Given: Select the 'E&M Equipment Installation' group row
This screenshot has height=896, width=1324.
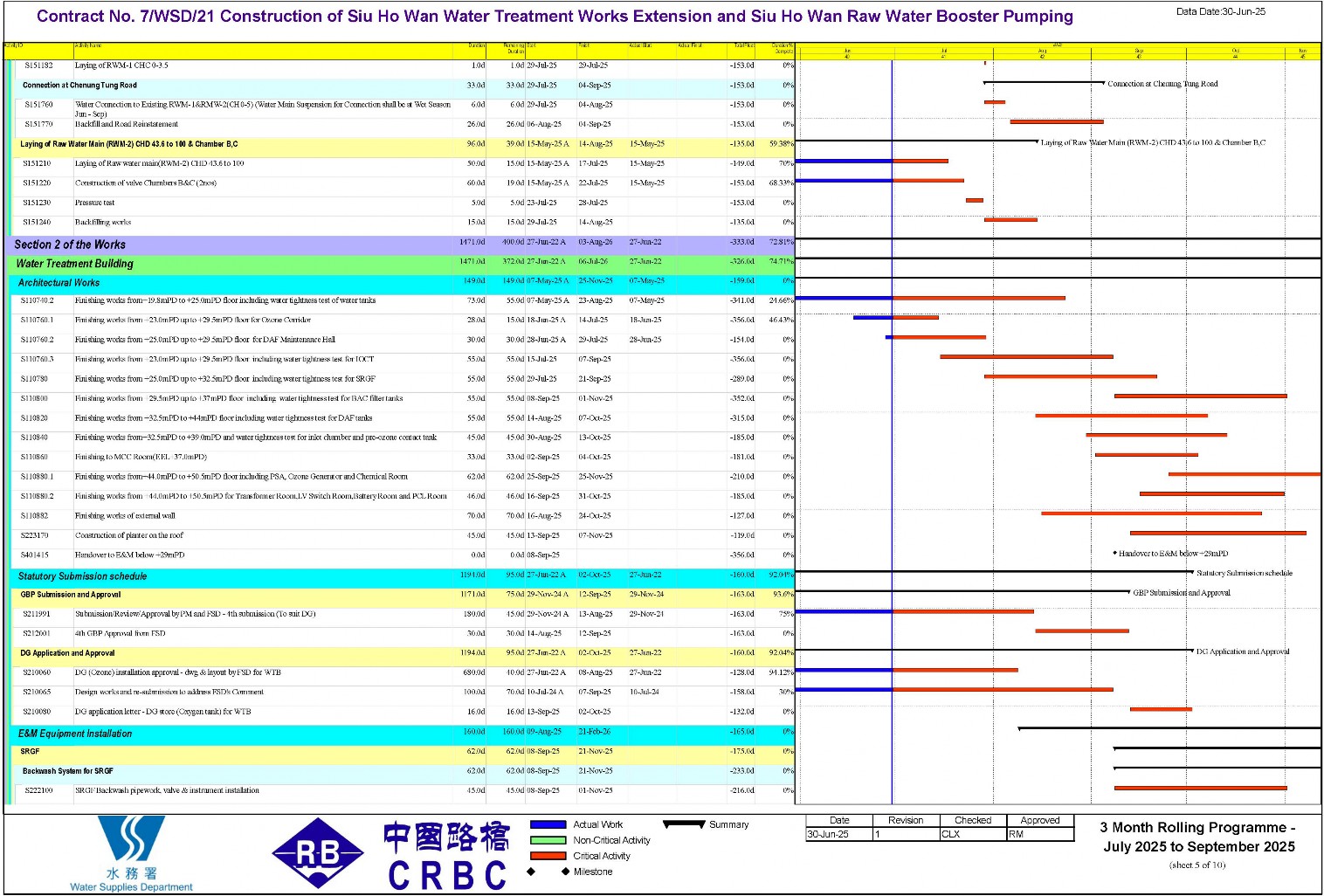Looking at the screenshot, I should [x=403, y=734].
